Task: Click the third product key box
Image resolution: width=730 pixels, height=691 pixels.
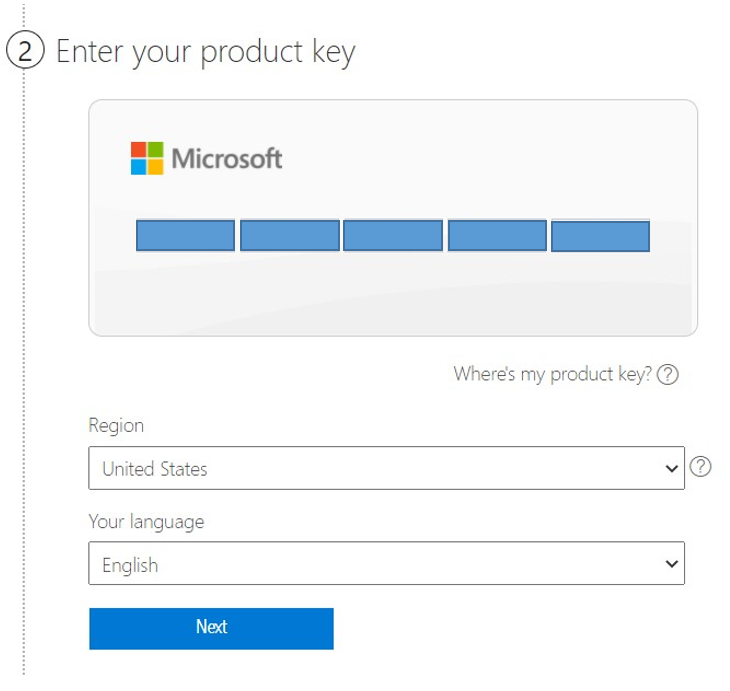Action: click(x=393, y=236)
